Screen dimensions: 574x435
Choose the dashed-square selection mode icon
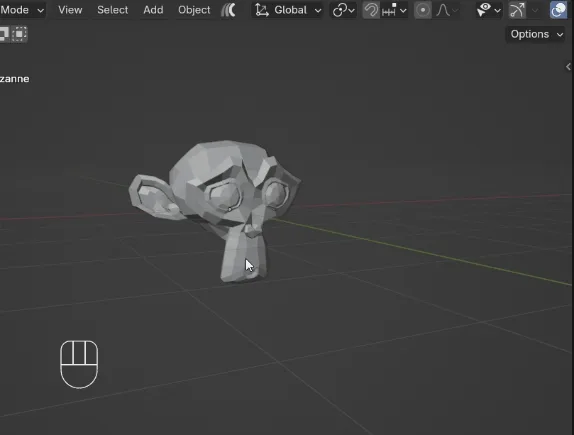click(20, 34)
